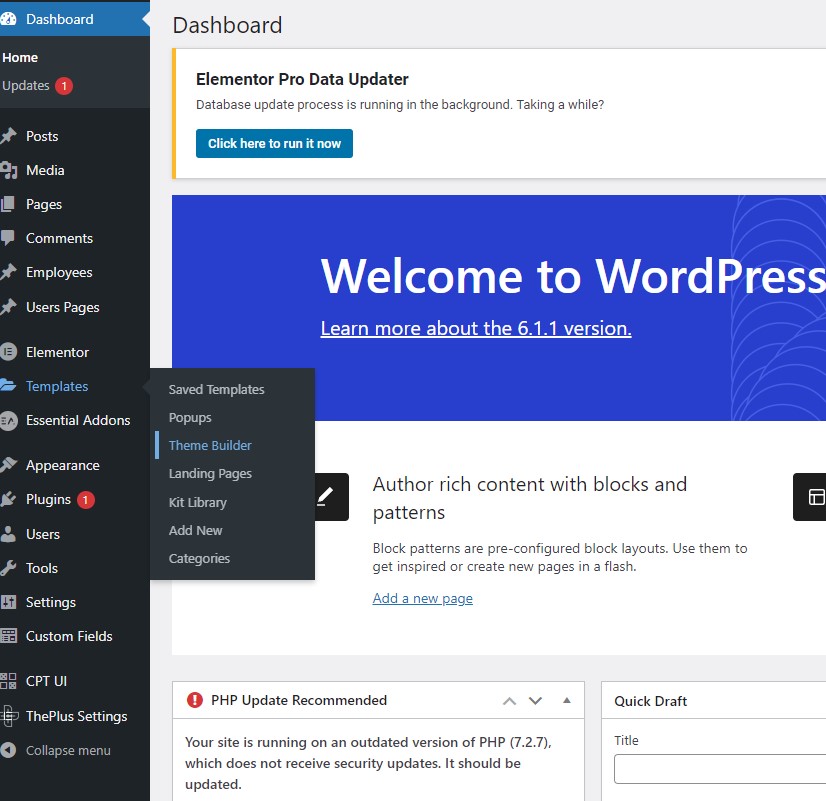Select Theme Builder in Templates flyout

[210, 445]
